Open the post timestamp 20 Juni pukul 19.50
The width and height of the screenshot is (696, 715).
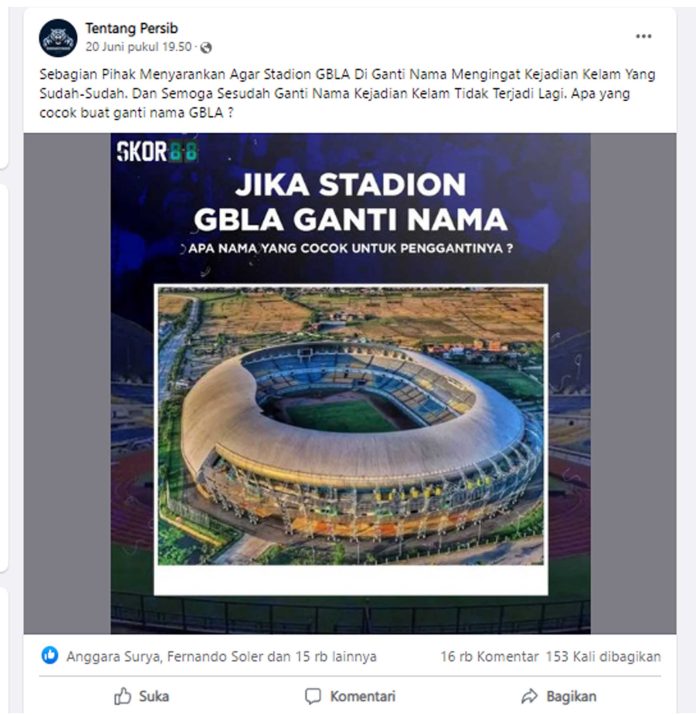pyautogui.click(x=138, y=47)
